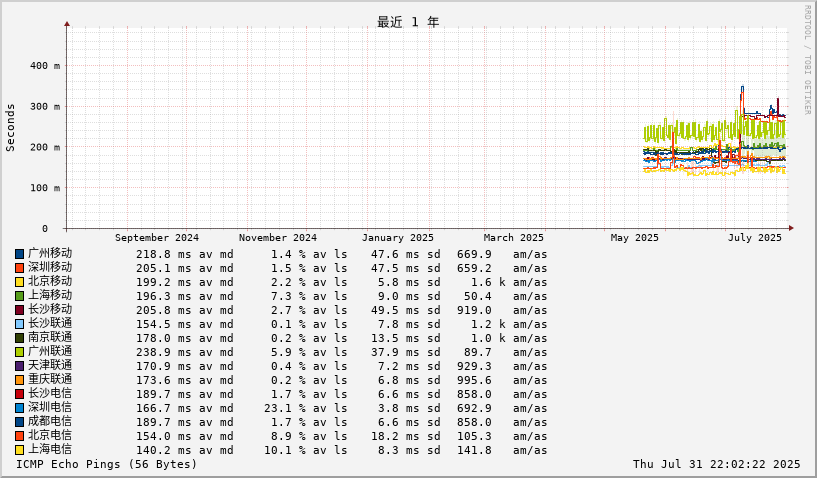
Task: Click the 300 m y-axis tick label
Action: [x=45, y=106]
